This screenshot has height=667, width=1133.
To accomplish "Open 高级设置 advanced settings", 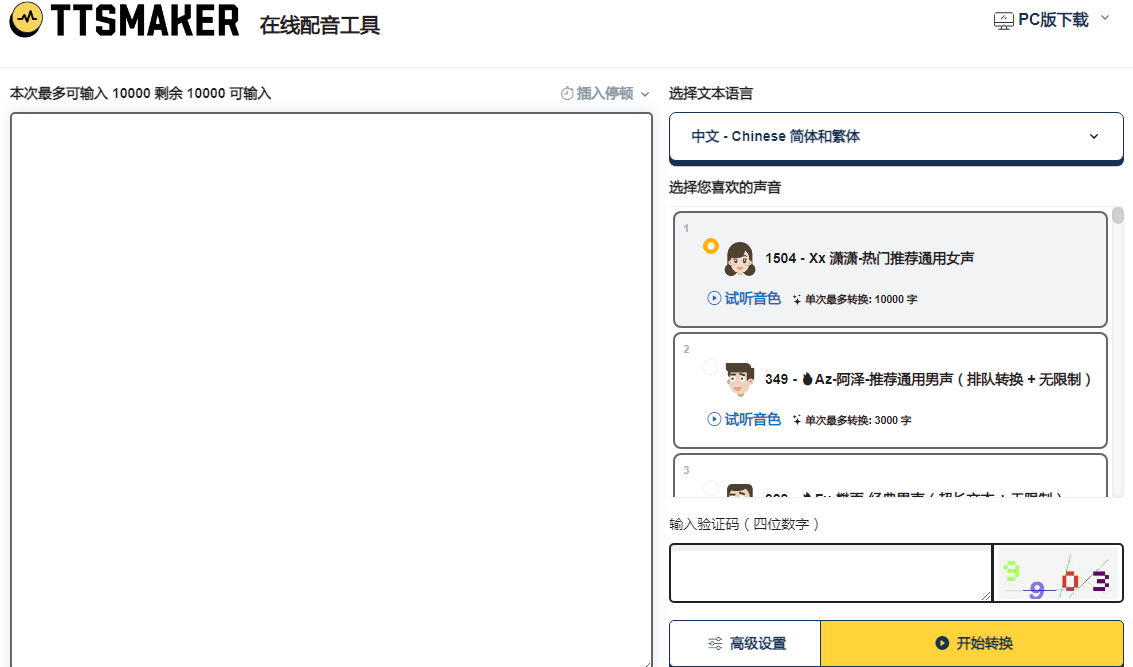I will [743, 644].
